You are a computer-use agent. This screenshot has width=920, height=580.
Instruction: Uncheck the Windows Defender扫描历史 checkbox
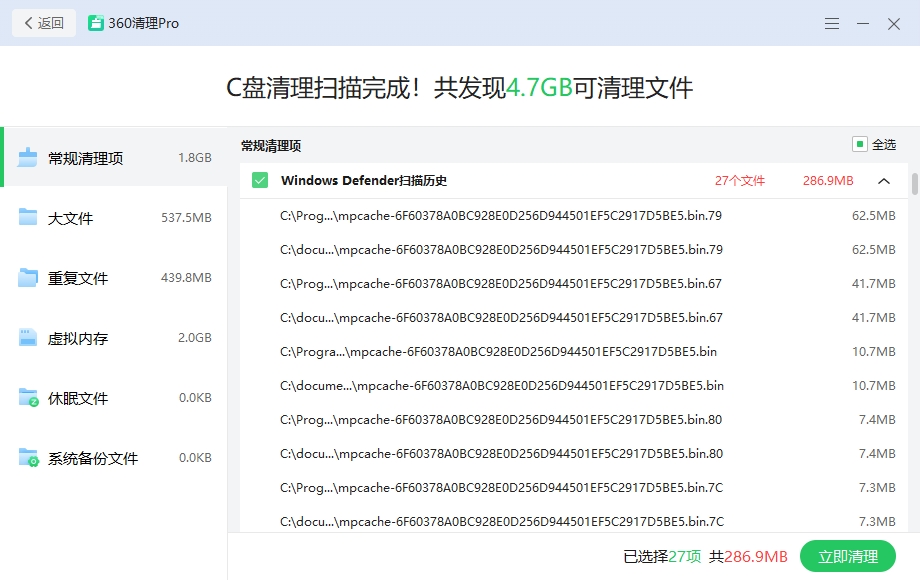tap(260, 181)
